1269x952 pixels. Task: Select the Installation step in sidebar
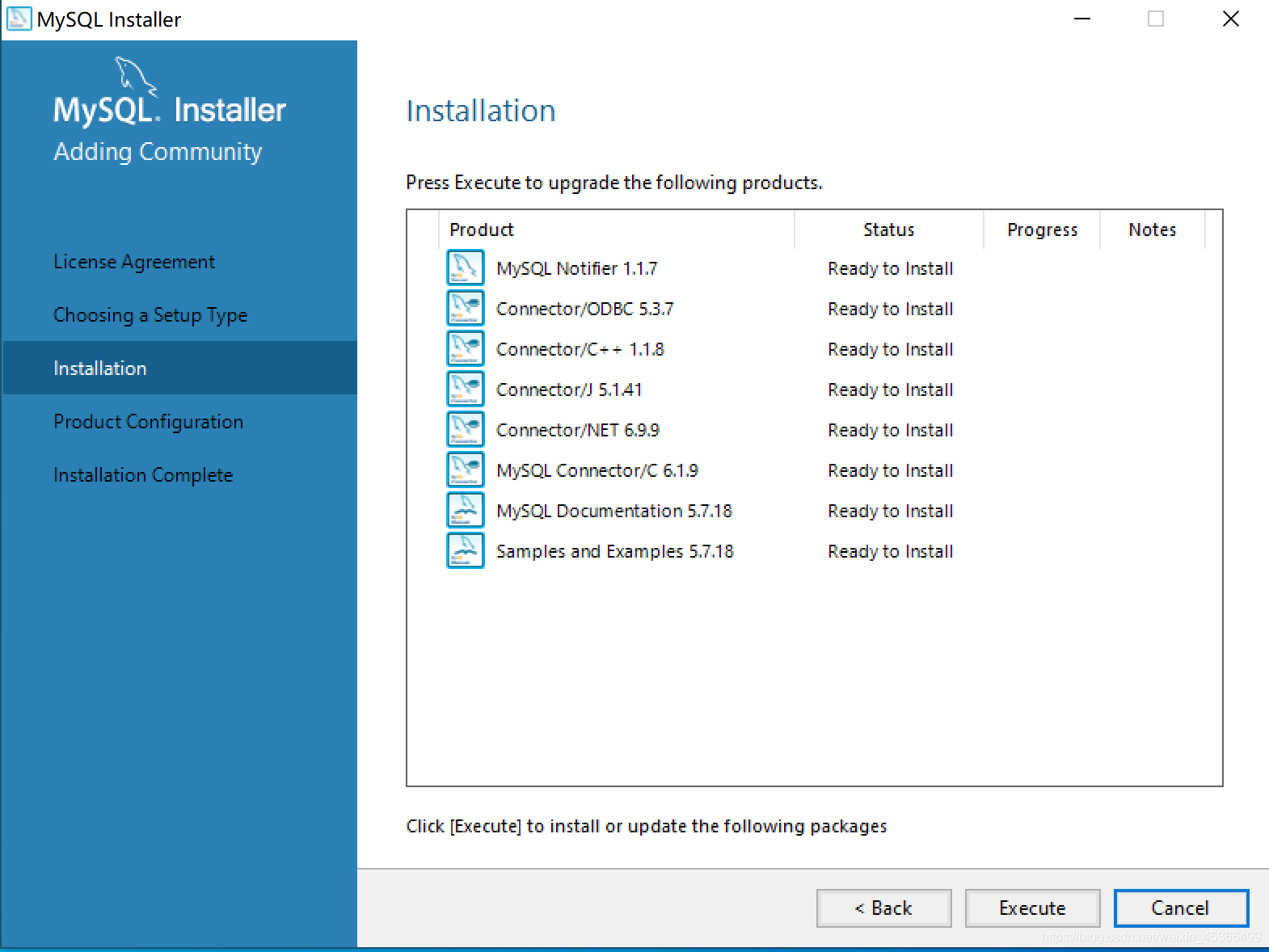point(179,368)
